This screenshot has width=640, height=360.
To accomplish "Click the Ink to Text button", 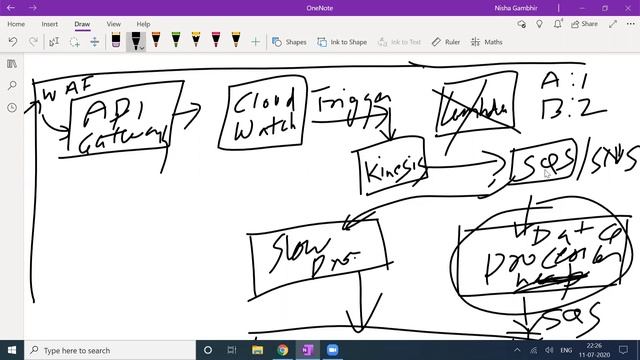I will [x=399, y=42].
